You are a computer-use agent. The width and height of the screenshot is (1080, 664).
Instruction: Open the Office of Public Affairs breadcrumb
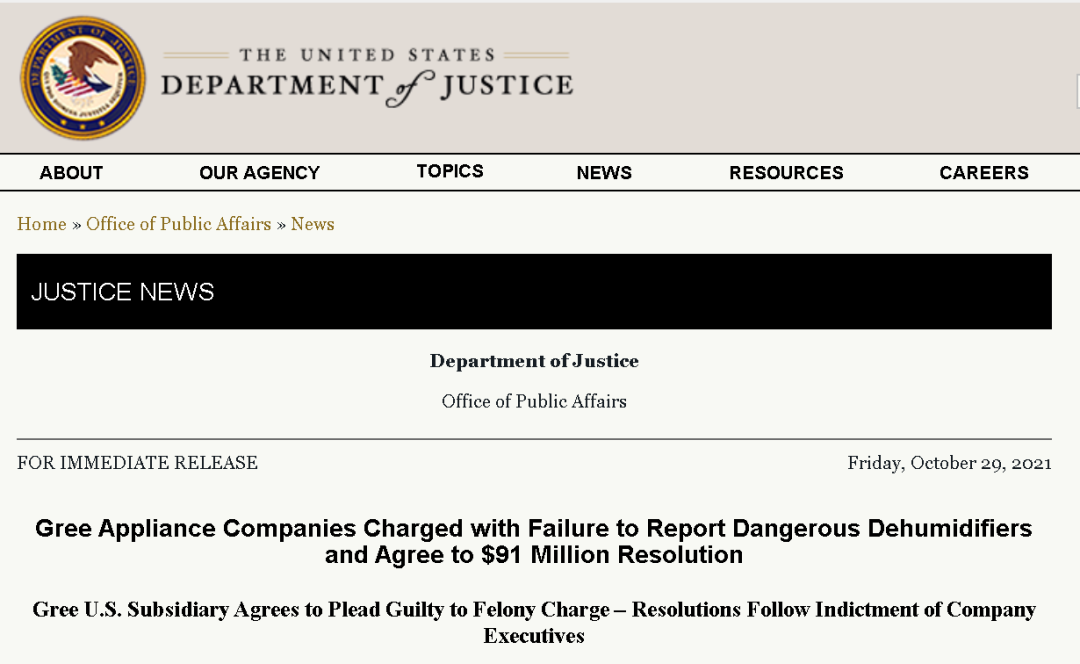[179, 224]
